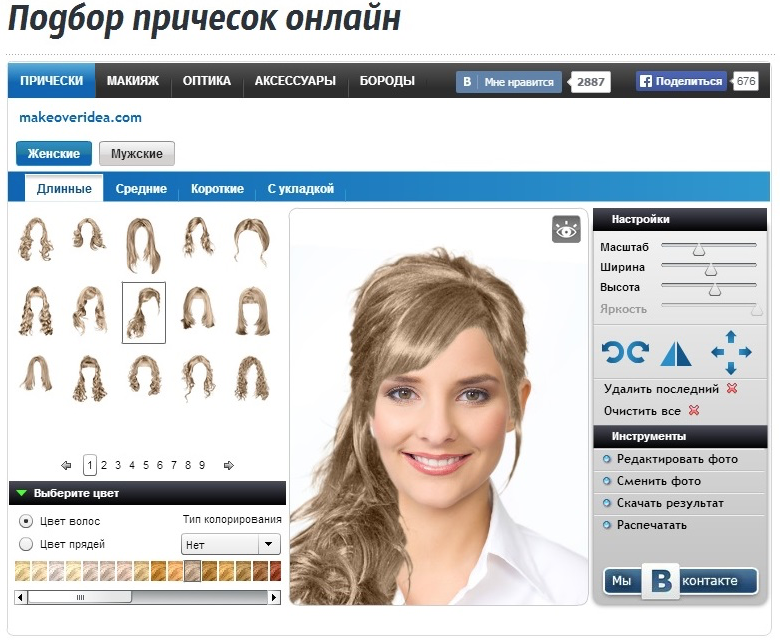This screenshot has width=780, height=643.
Task: Select the Цвет волос radio button
Action: click(x=26, y=521)
